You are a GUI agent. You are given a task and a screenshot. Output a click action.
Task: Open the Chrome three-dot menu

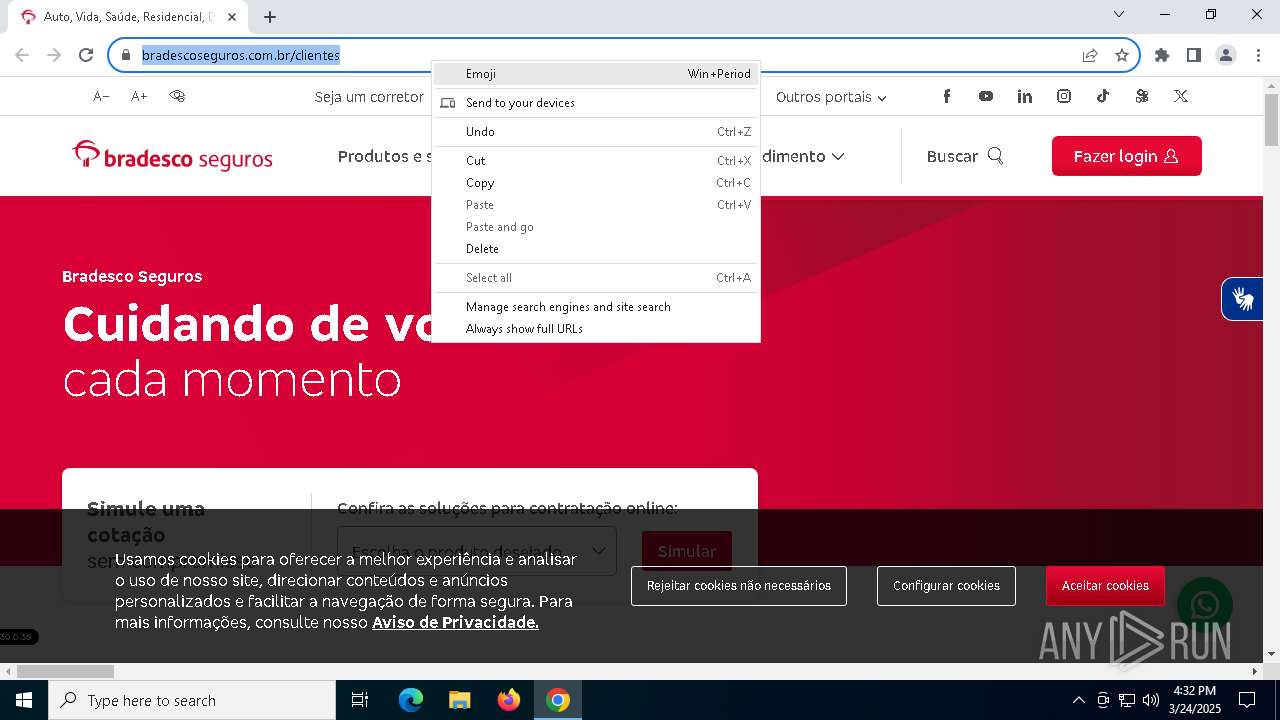pyautogui.click(x=1258, y=55)
